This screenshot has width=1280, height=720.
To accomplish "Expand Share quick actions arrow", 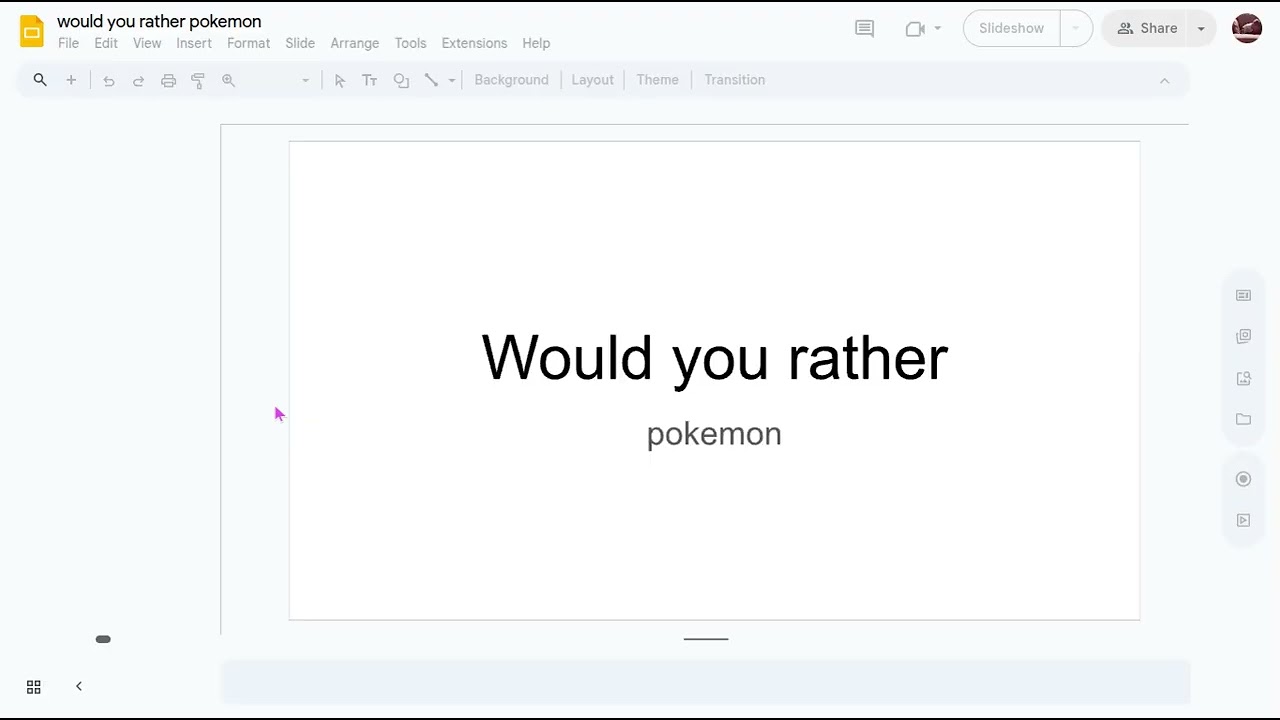I will pos(1201,28).
